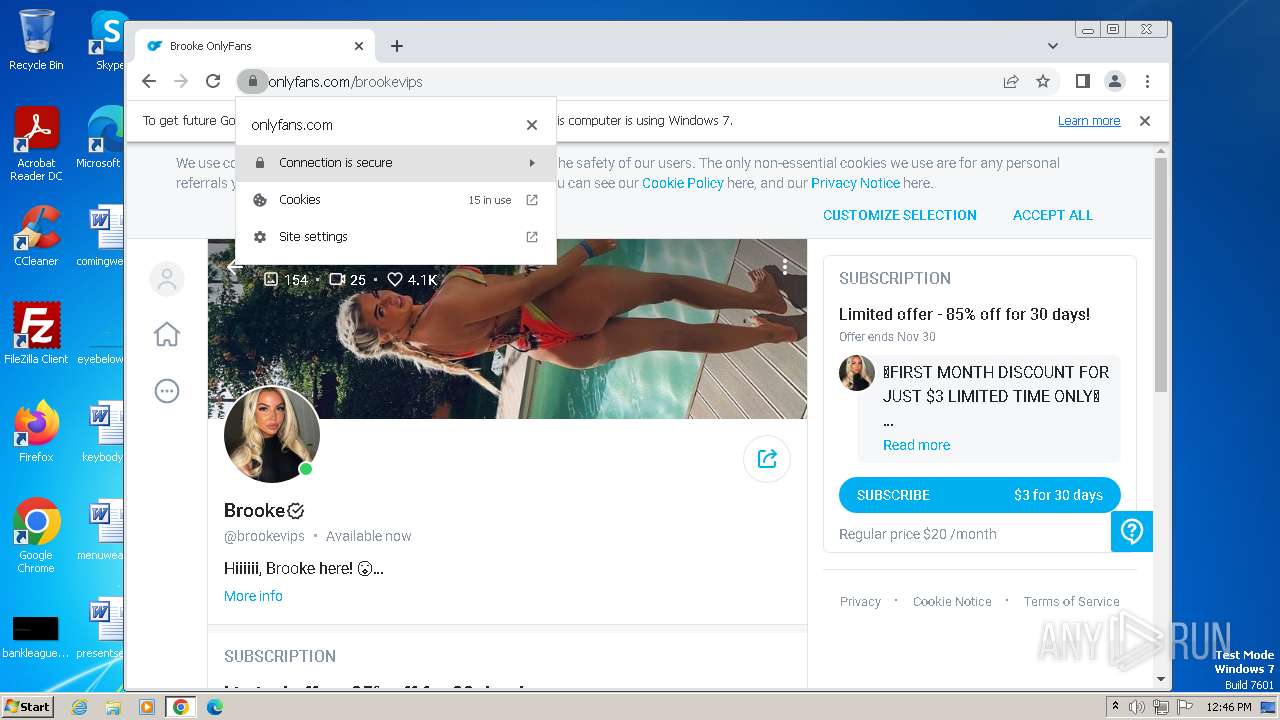Open File Explorer taskbar icon
The height and width of the screenshot is (720, 1280).
click(113, 707)
